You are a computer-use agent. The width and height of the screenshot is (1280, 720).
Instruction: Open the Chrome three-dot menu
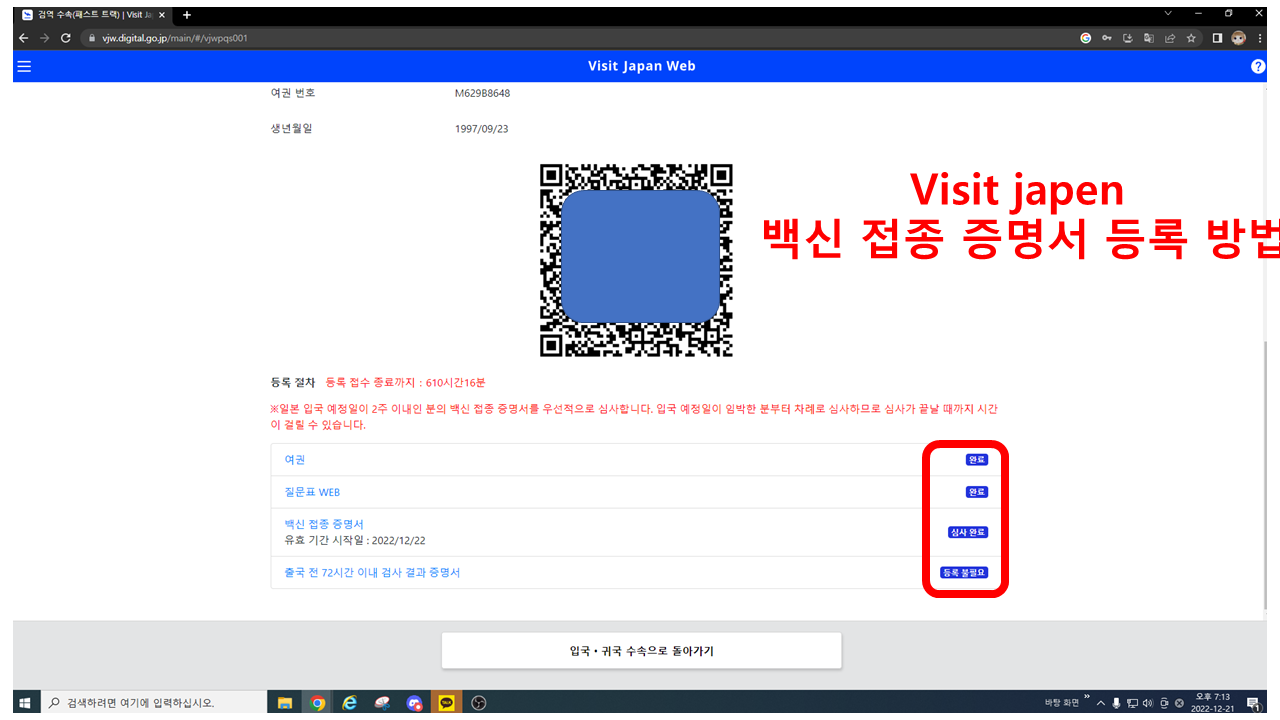pos(1259,38)
